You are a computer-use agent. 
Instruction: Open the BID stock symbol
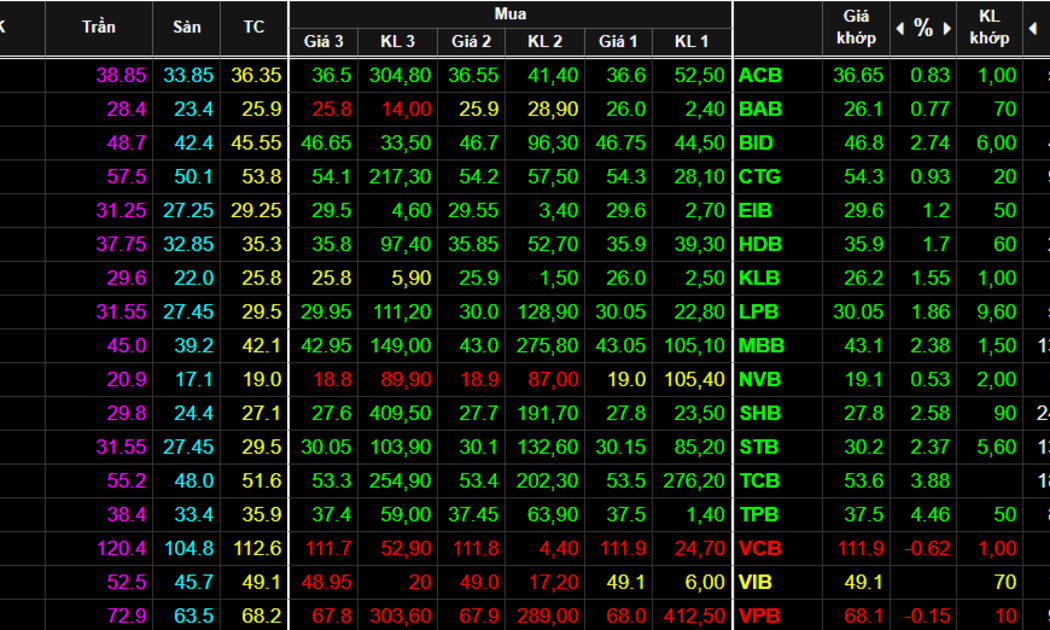pos(756,143)
